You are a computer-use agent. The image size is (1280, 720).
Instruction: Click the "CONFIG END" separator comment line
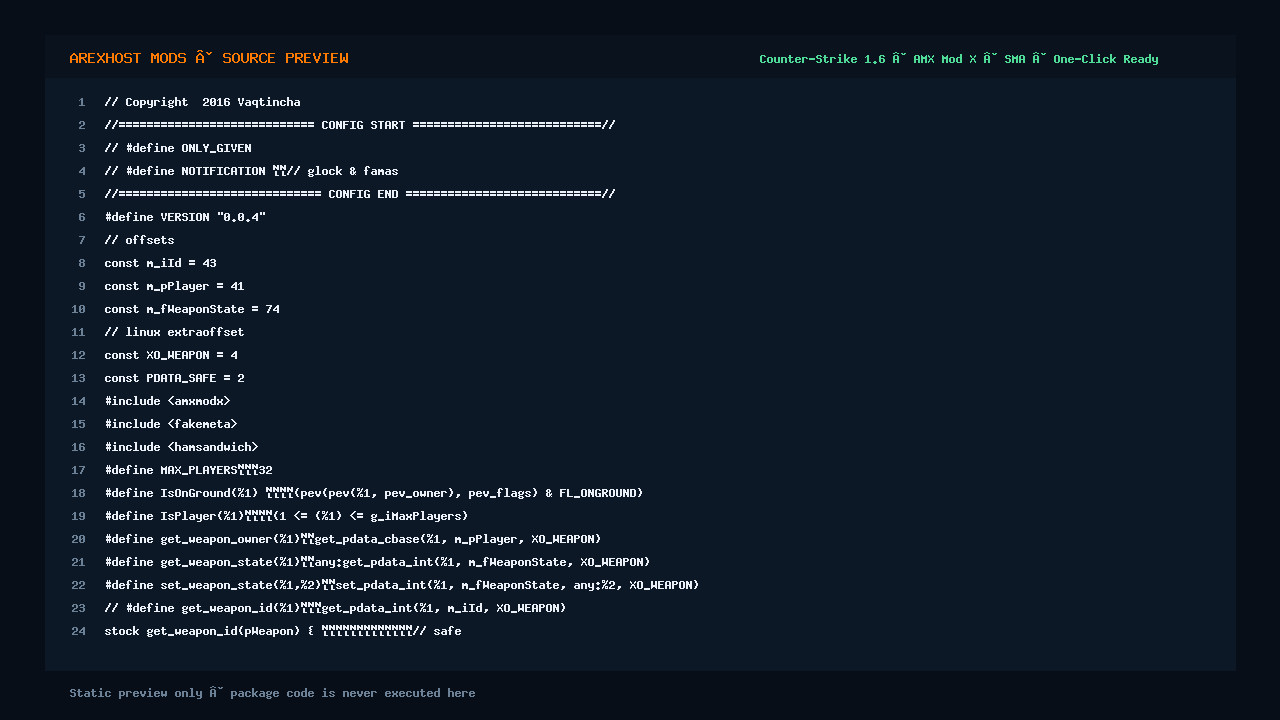click(x=360, y=194)
